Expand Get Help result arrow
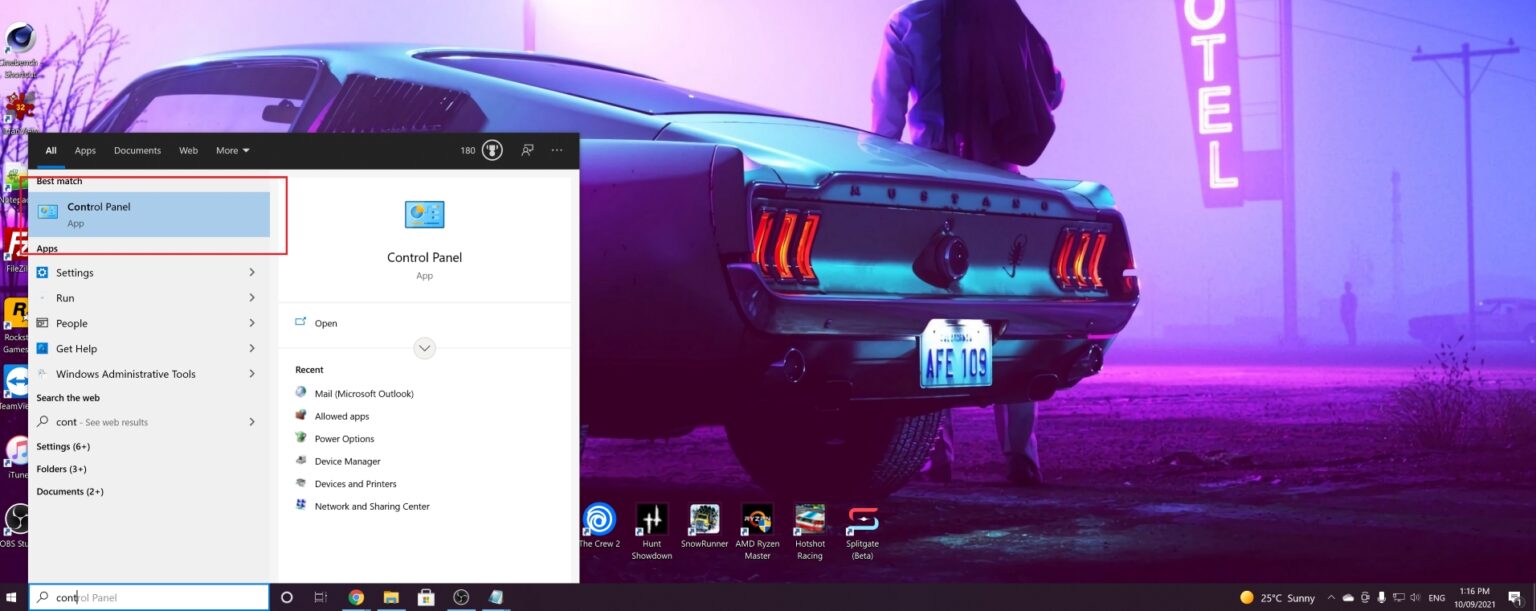The height and width of the screenshot is (611, 1536). (251, 348)
